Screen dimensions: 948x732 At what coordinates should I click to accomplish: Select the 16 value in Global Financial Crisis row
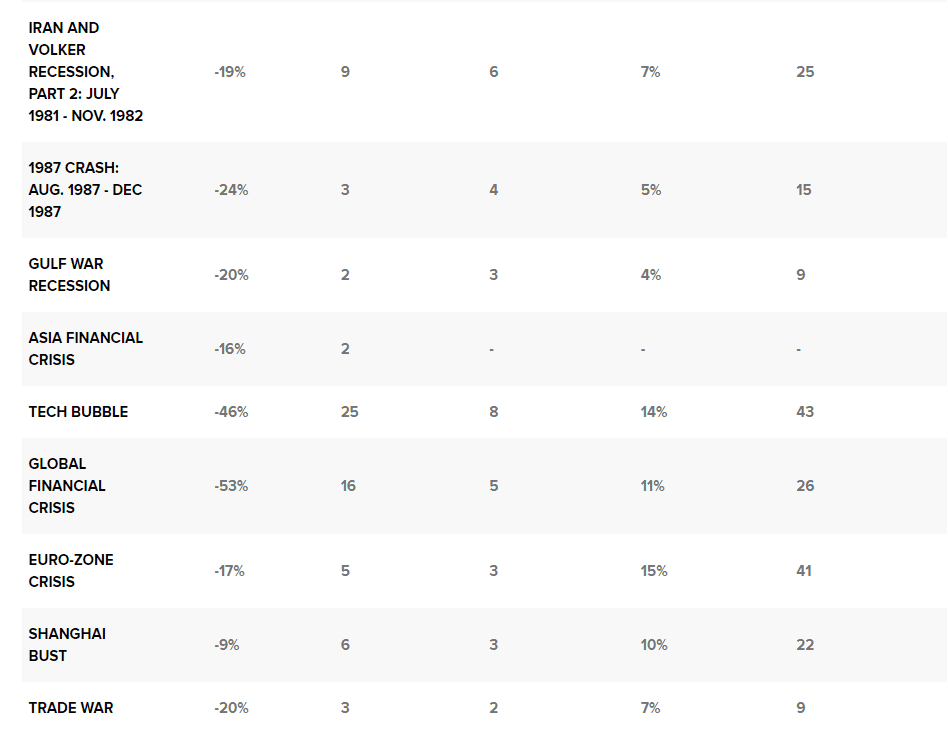[x=348, y=486]
